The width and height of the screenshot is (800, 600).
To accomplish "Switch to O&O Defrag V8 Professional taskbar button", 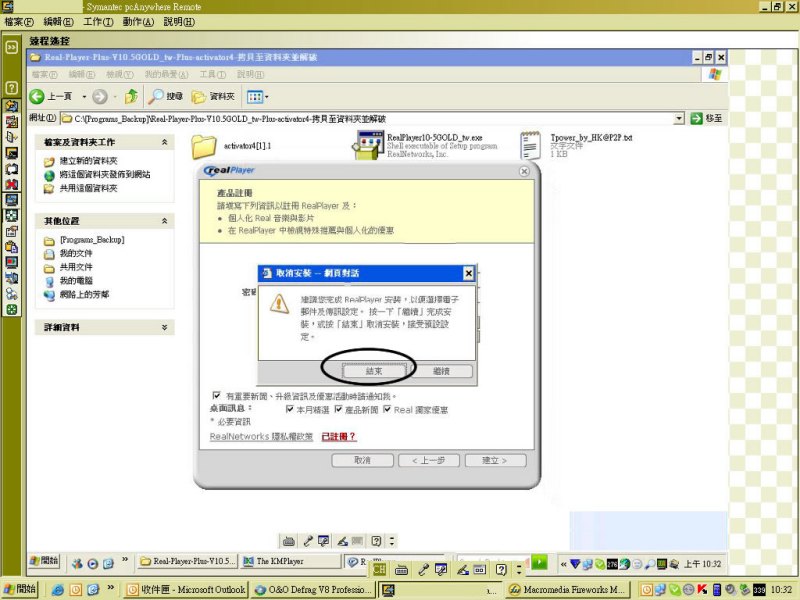I will (314, 590).
